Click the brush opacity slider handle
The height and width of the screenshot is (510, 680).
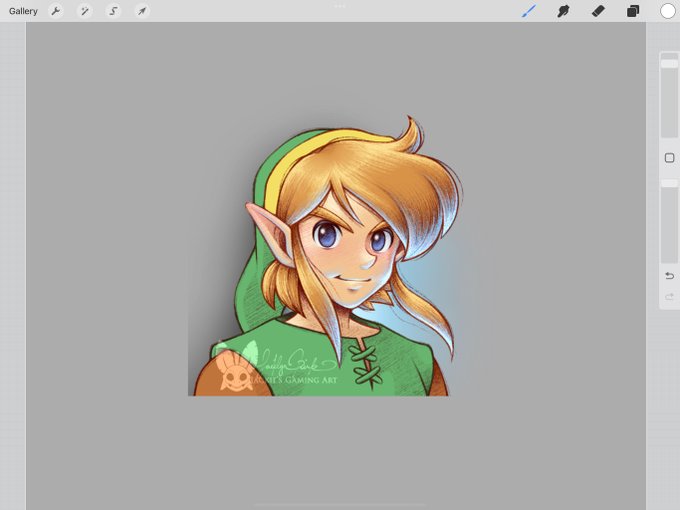(669, 183)
